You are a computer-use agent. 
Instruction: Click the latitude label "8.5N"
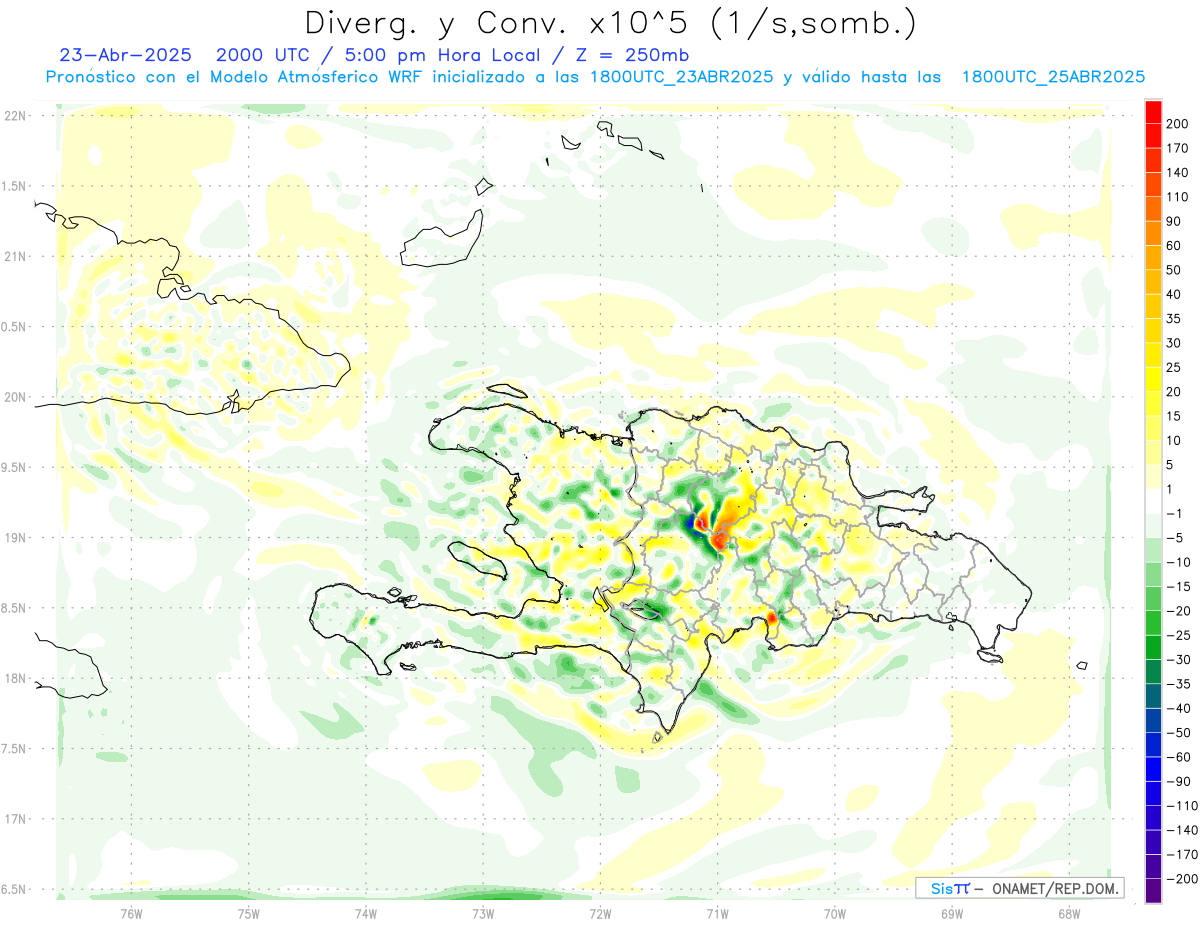click(14, 608)
